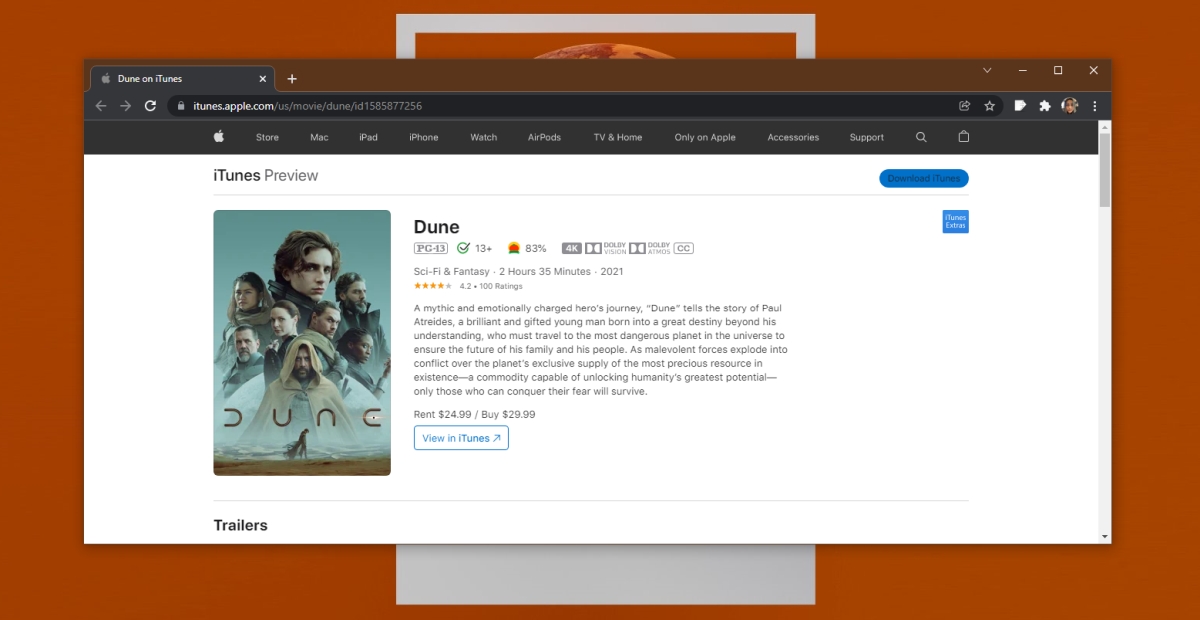Screen dimensions: 1200x620
Task: Reload the Dune iTunes page
Action: (x=150, y=105)
